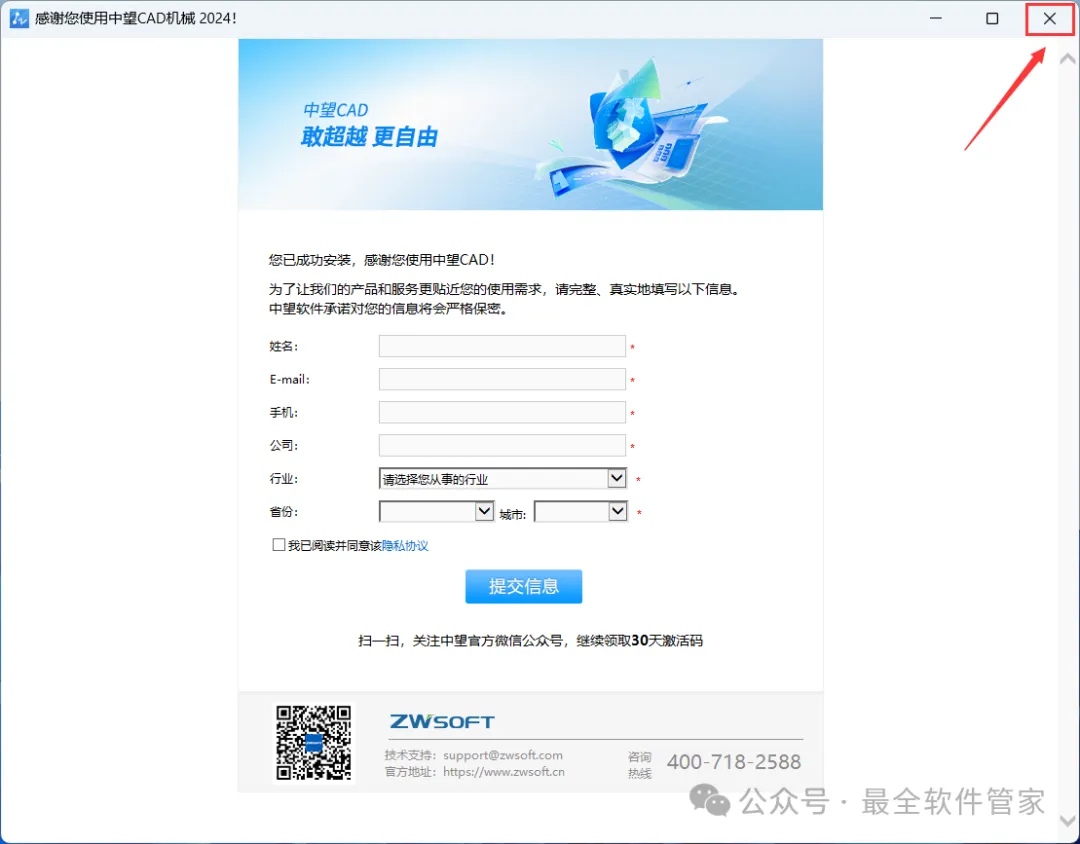Click the 公司 company input field
The image size is (1080, 844).
[502, 445]
